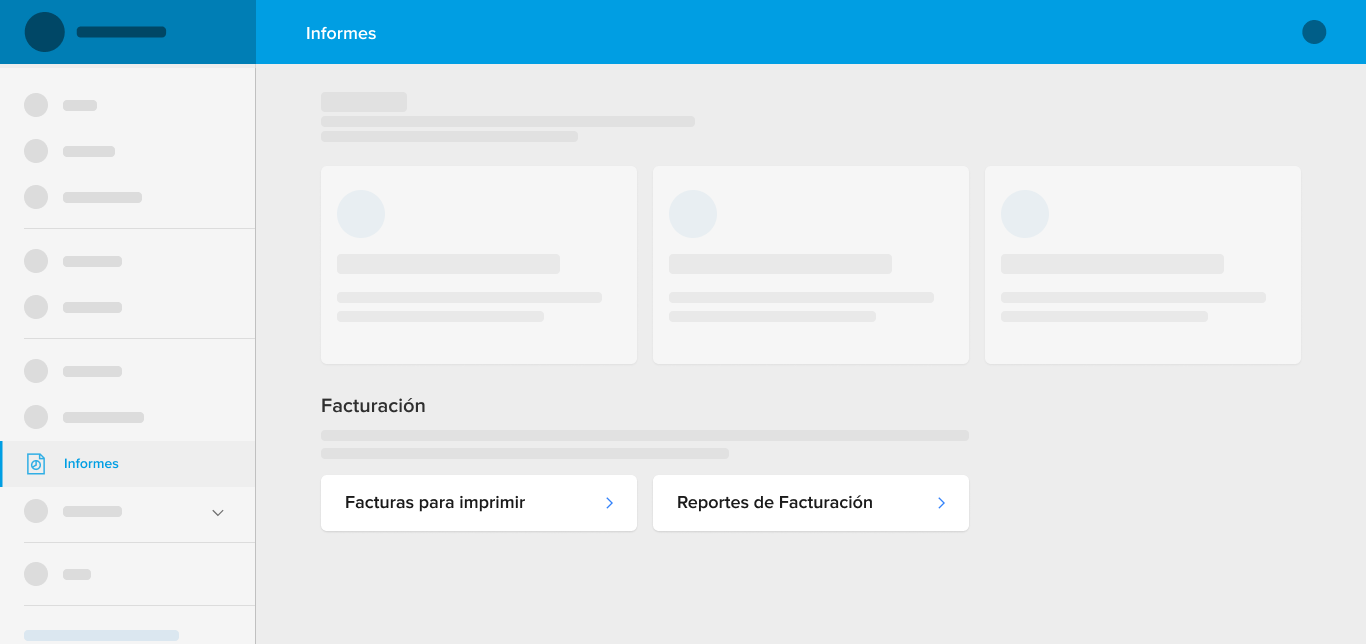Screen dimensions: 1366x644
Task: Click the Facturación section heading
Action: (x=373, y=406)
